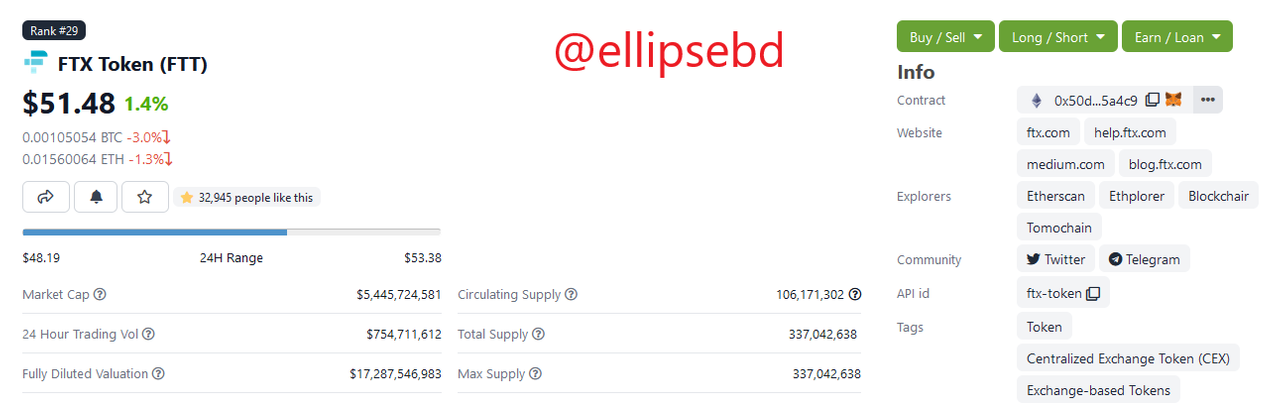Open the ftx.com website link

coord(1048,132)
